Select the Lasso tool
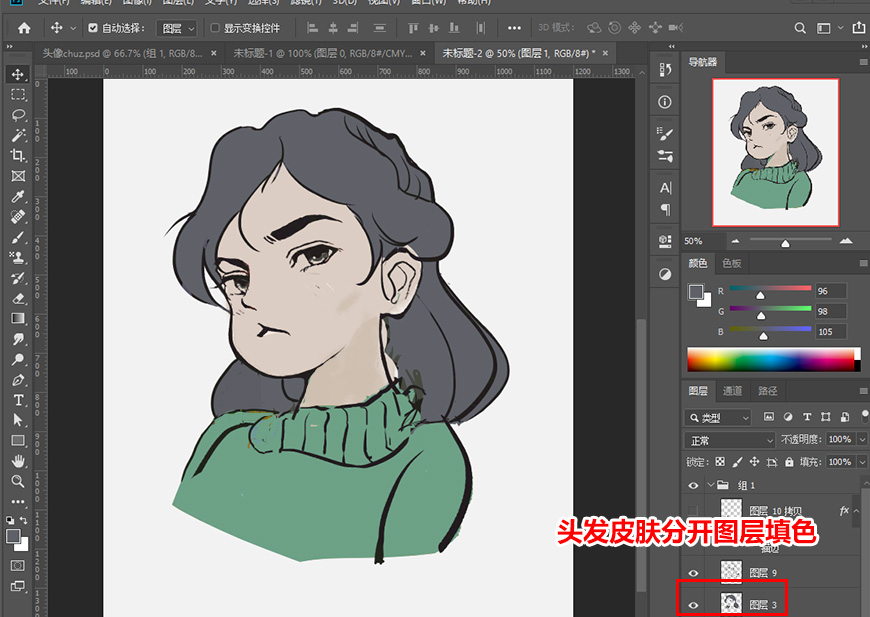 coord(18,115)
